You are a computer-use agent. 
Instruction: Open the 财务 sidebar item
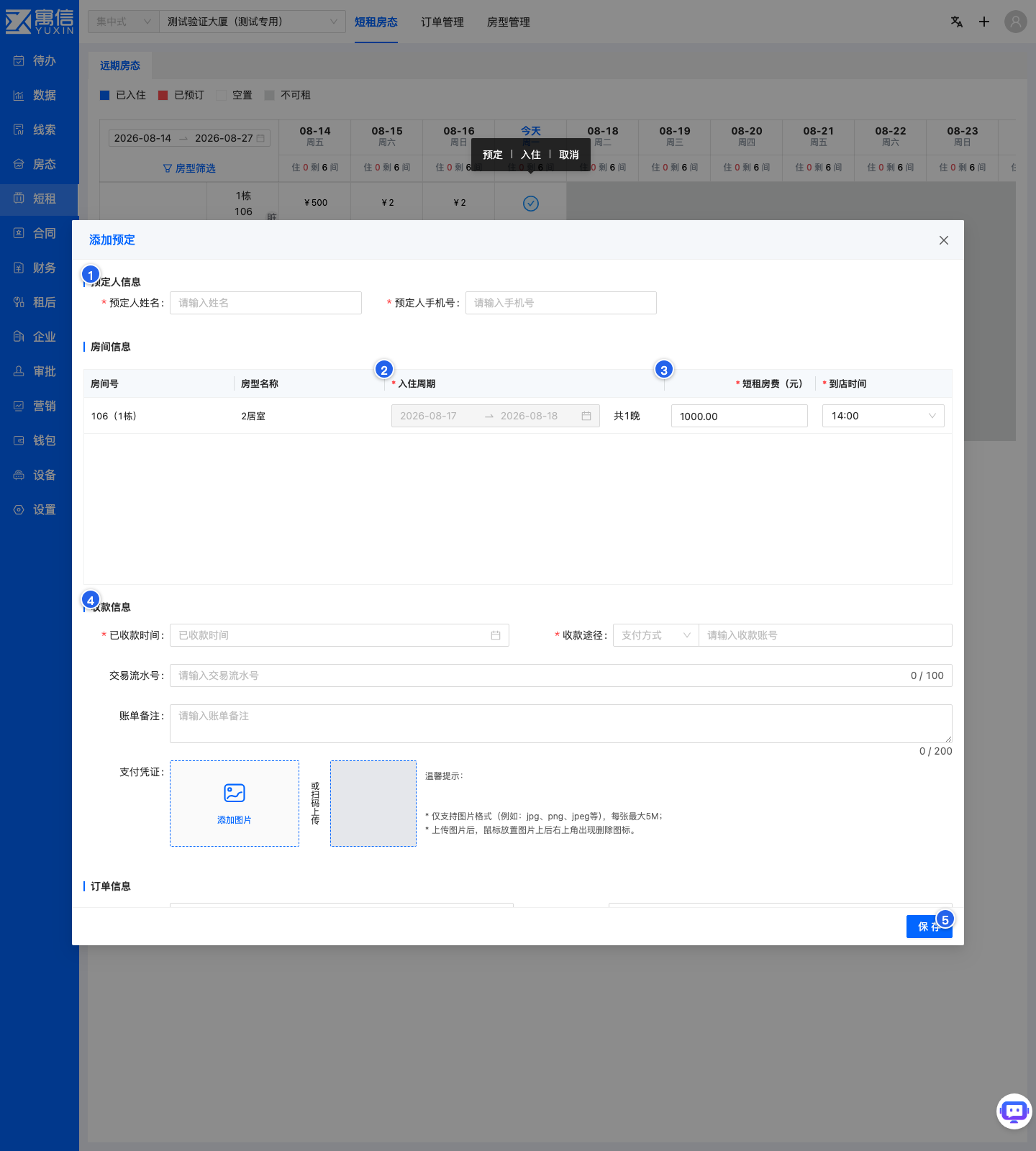coord(39,268)
